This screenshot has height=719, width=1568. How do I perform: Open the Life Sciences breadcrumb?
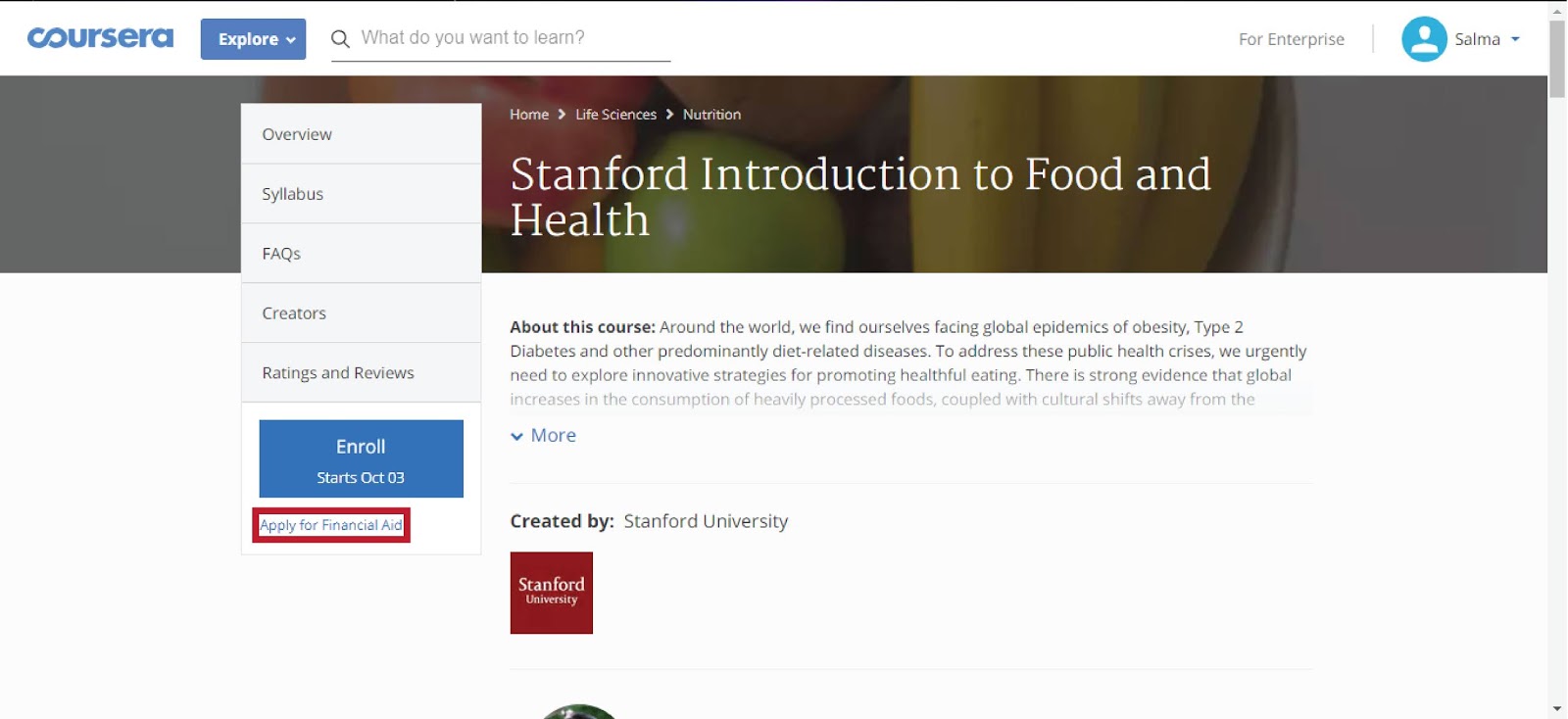[615, 115]
